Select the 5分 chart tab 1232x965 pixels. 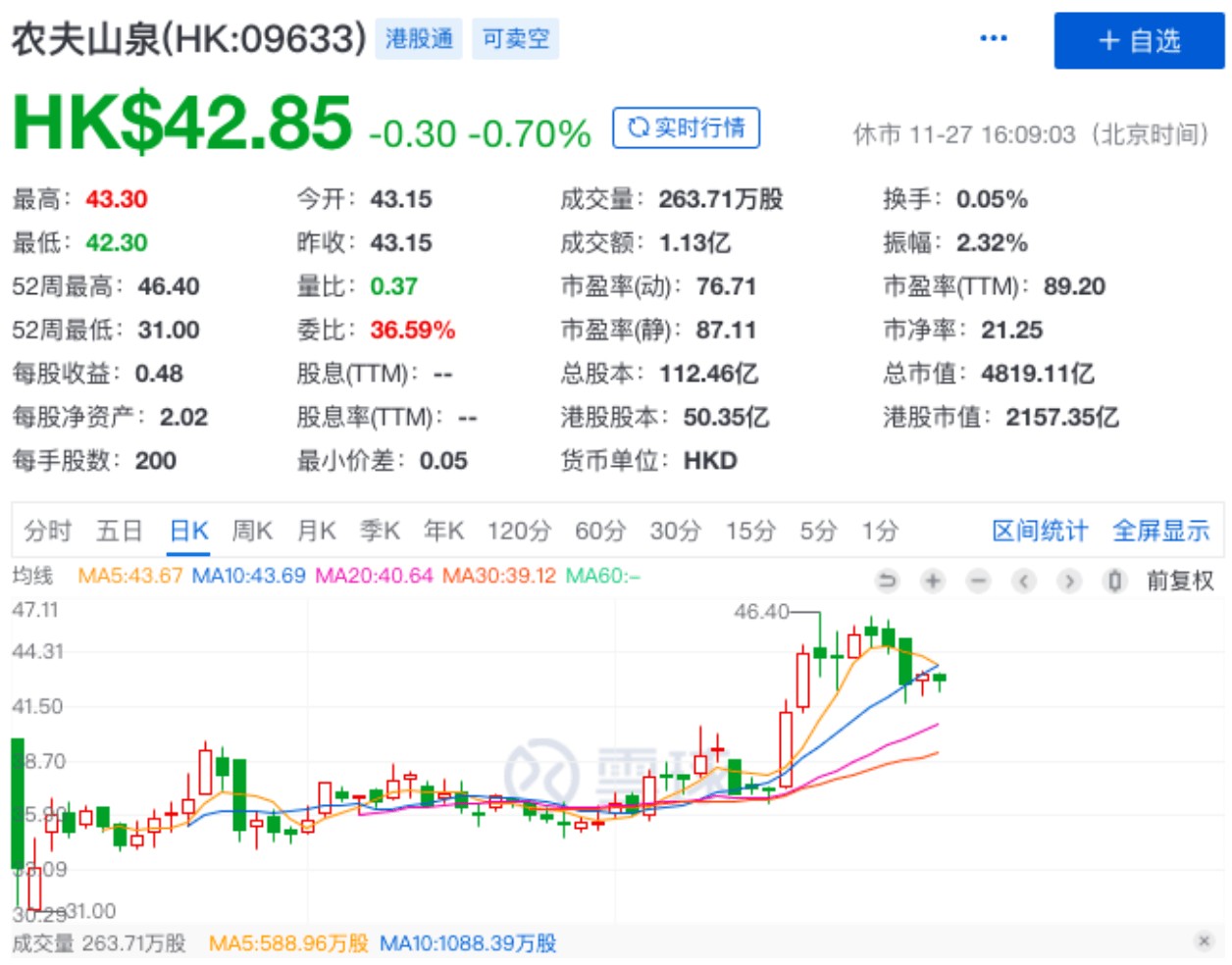coord(819,532)
